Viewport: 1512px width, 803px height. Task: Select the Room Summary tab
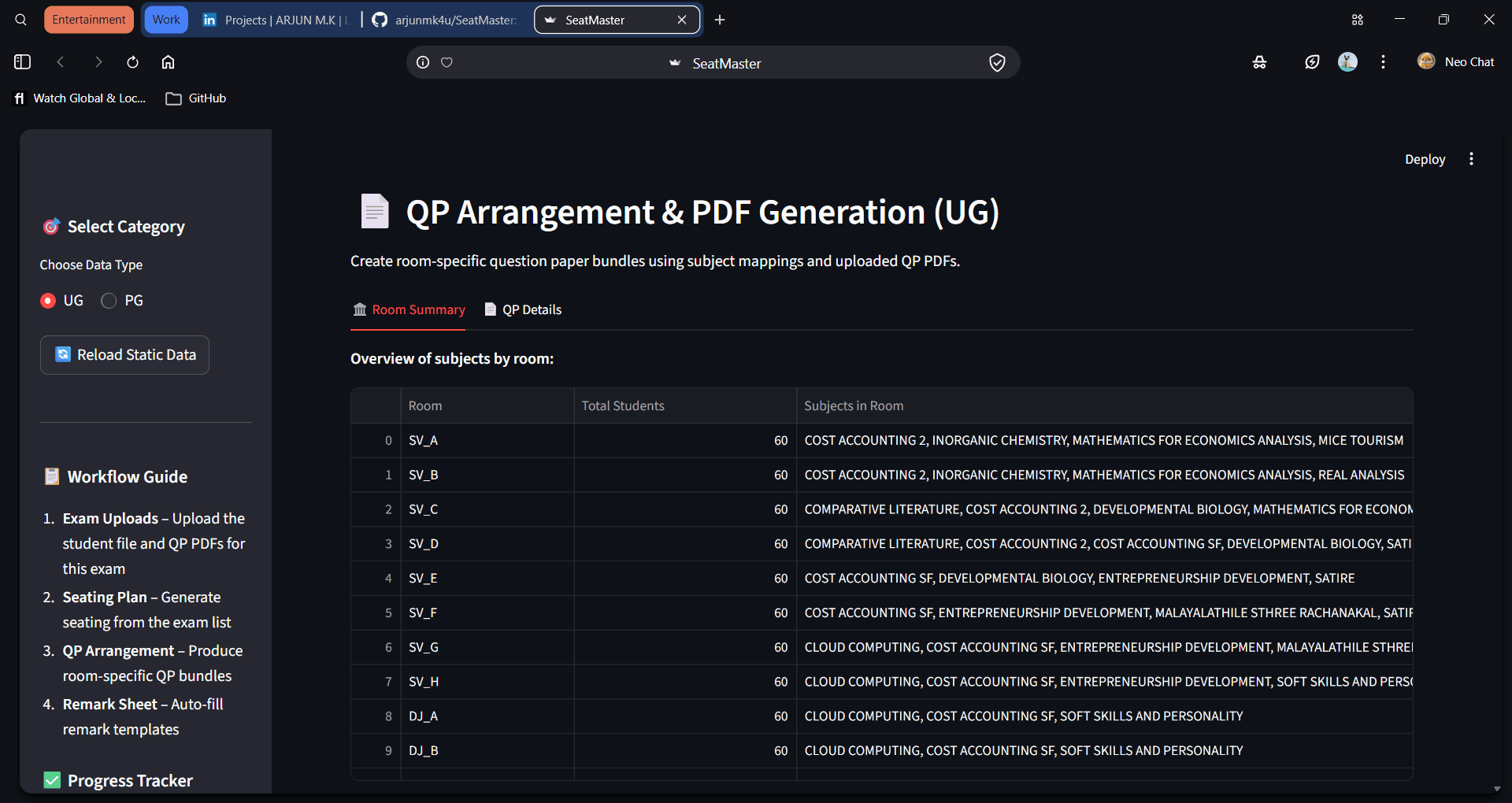409,310
